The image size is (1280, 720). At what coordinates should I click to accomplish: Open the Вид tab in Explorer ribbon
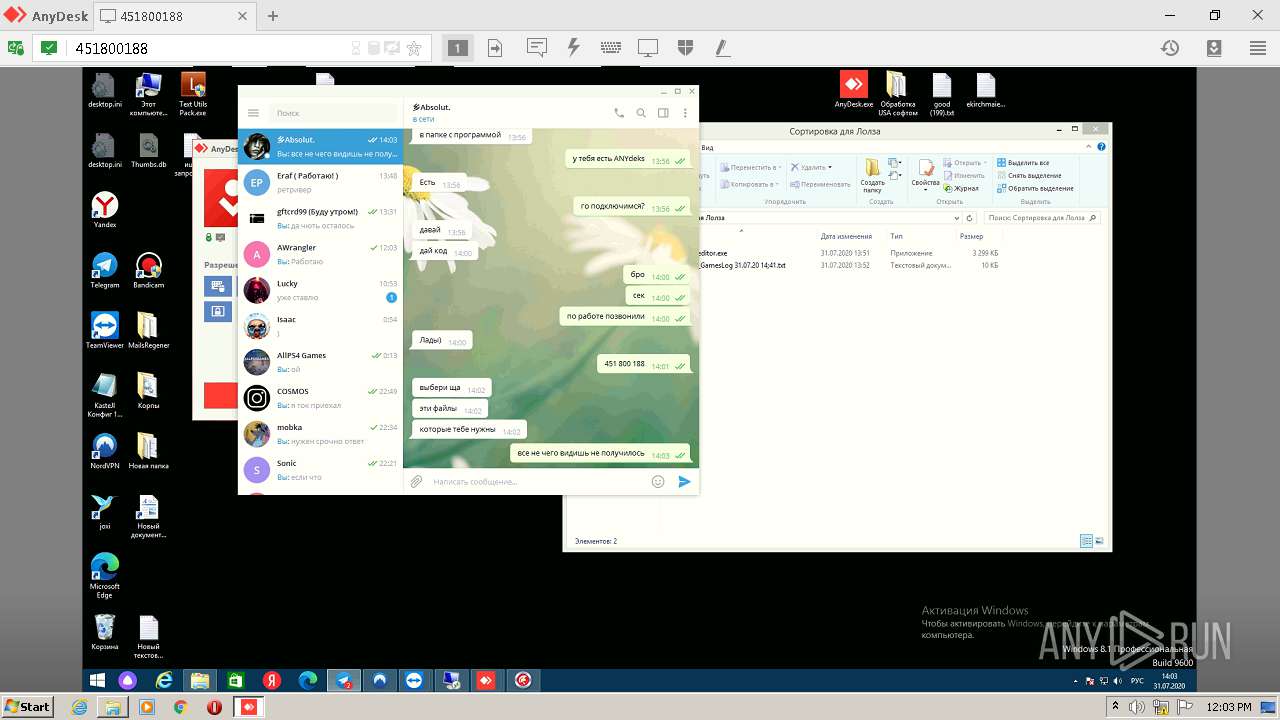[707, 147]
